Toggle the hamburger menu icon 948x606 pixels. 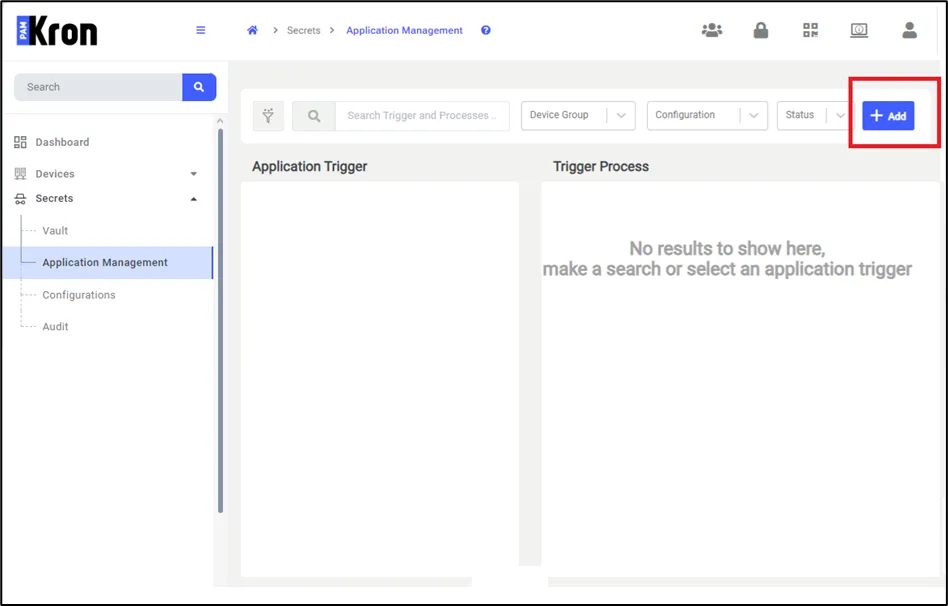click(x=201, y=30)
